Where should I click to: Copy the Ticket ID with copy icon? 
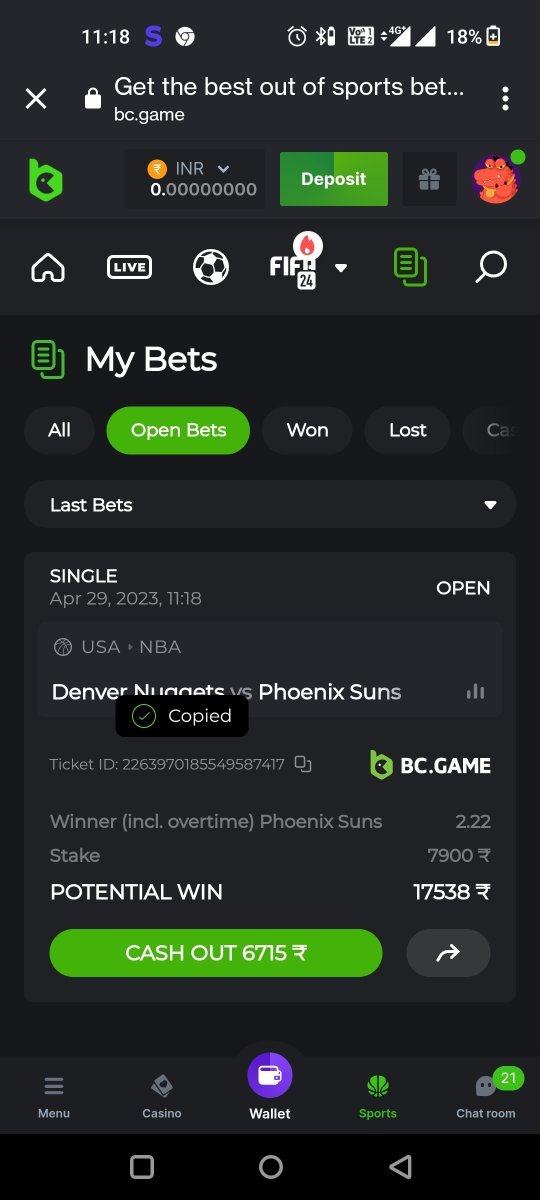coord(303,764)
